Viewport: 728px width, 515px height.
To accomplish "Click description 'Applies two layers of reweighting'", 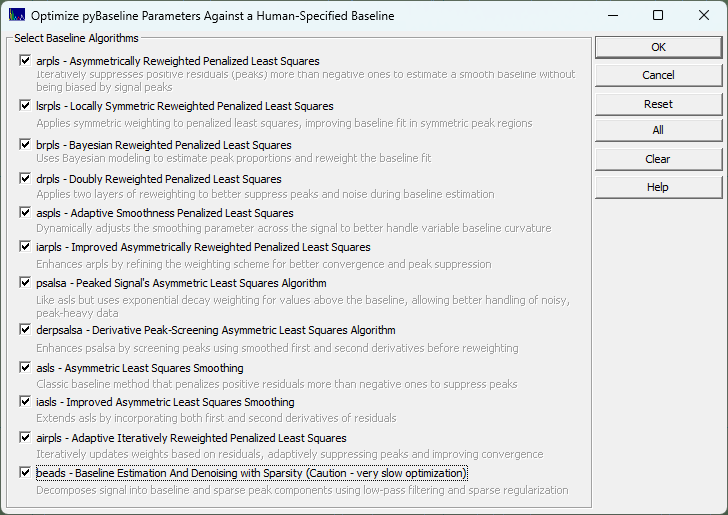I will click(265, 194).
